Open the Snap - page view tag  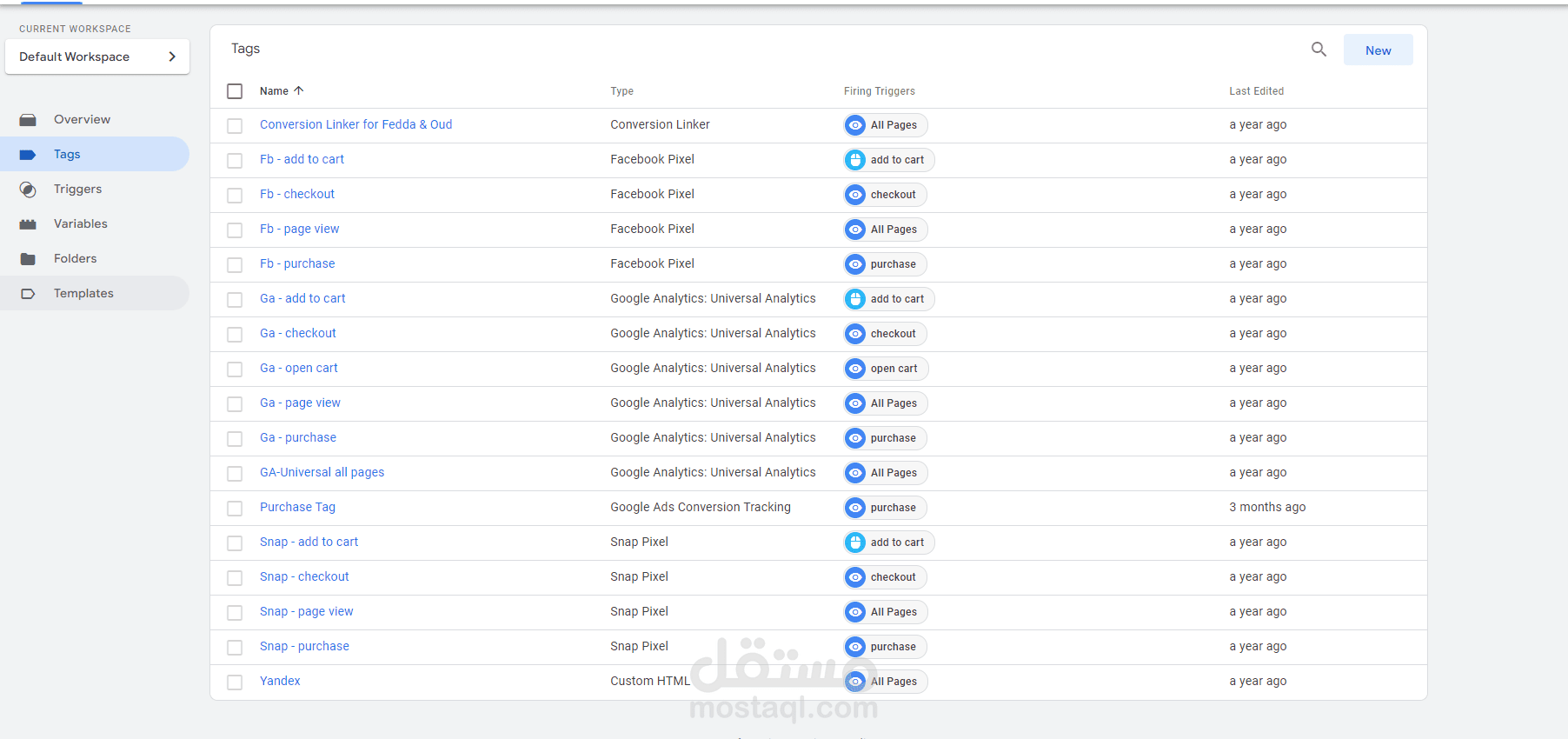point(307,611)
